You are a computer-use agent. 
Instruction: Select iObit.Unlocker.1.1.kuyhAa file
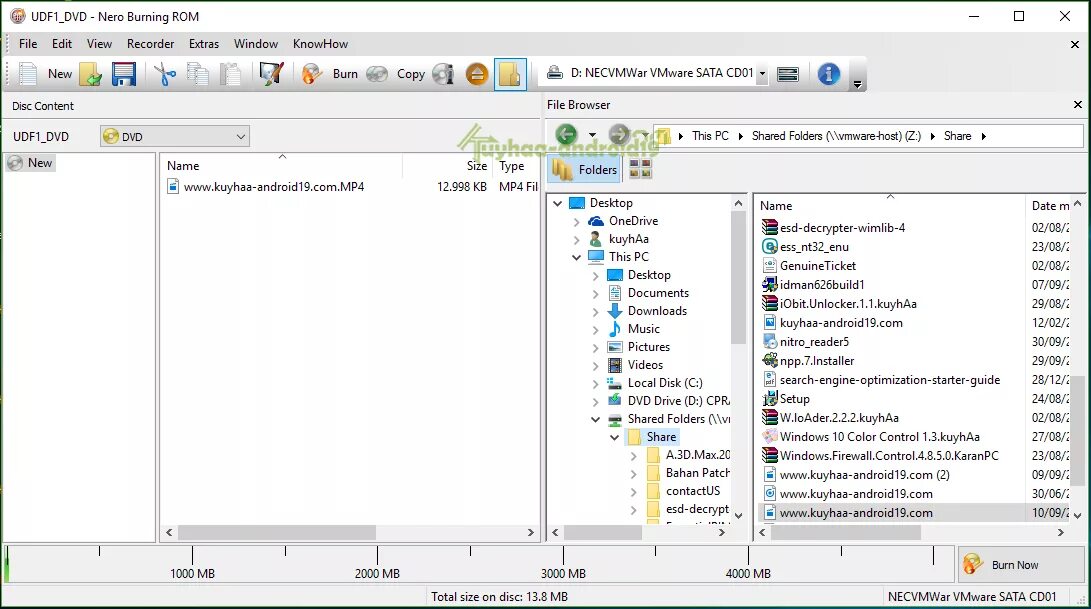click(847, 304)
